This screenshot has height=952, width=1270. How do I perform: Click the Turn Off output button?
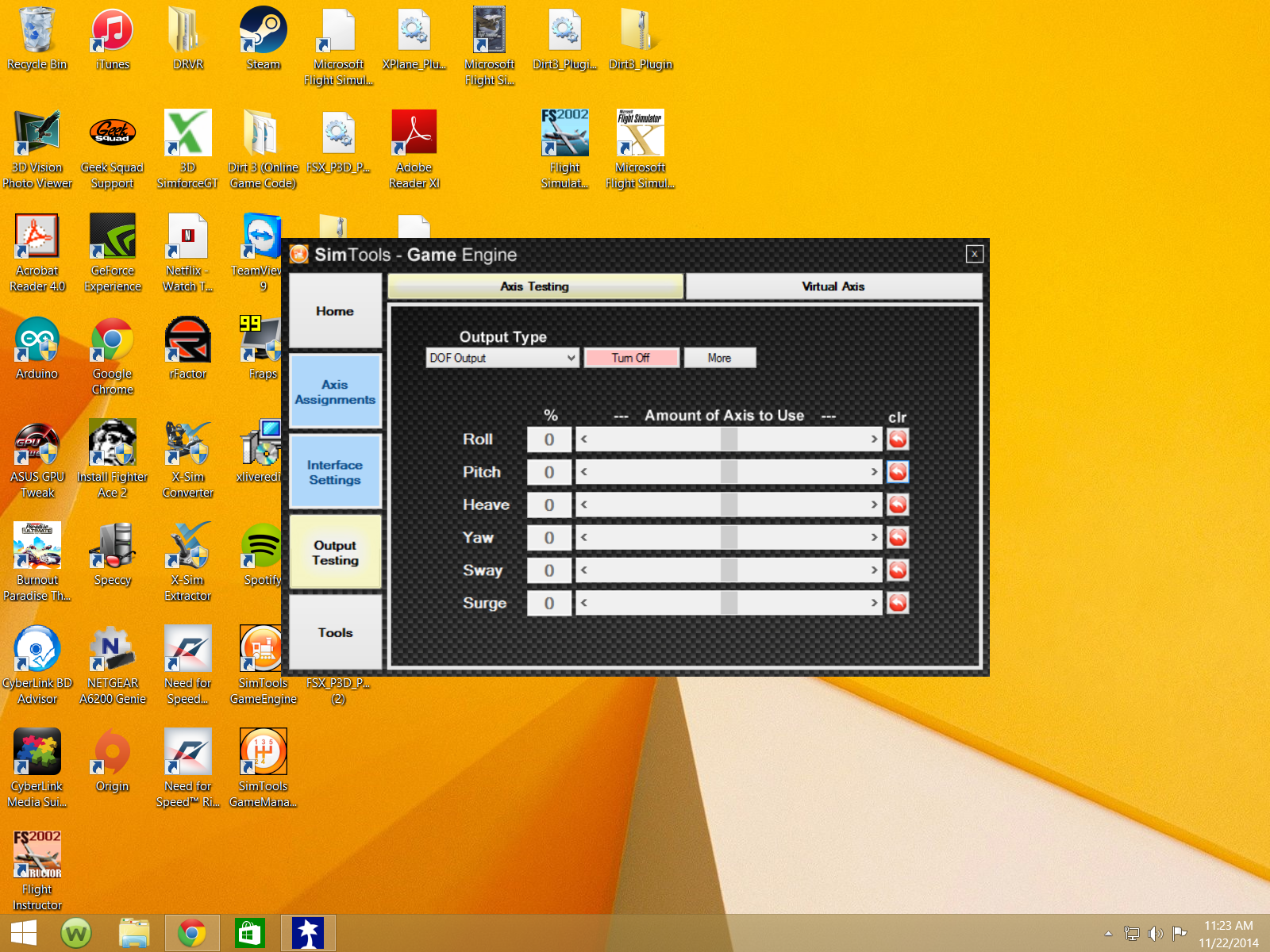coord(631,358)
